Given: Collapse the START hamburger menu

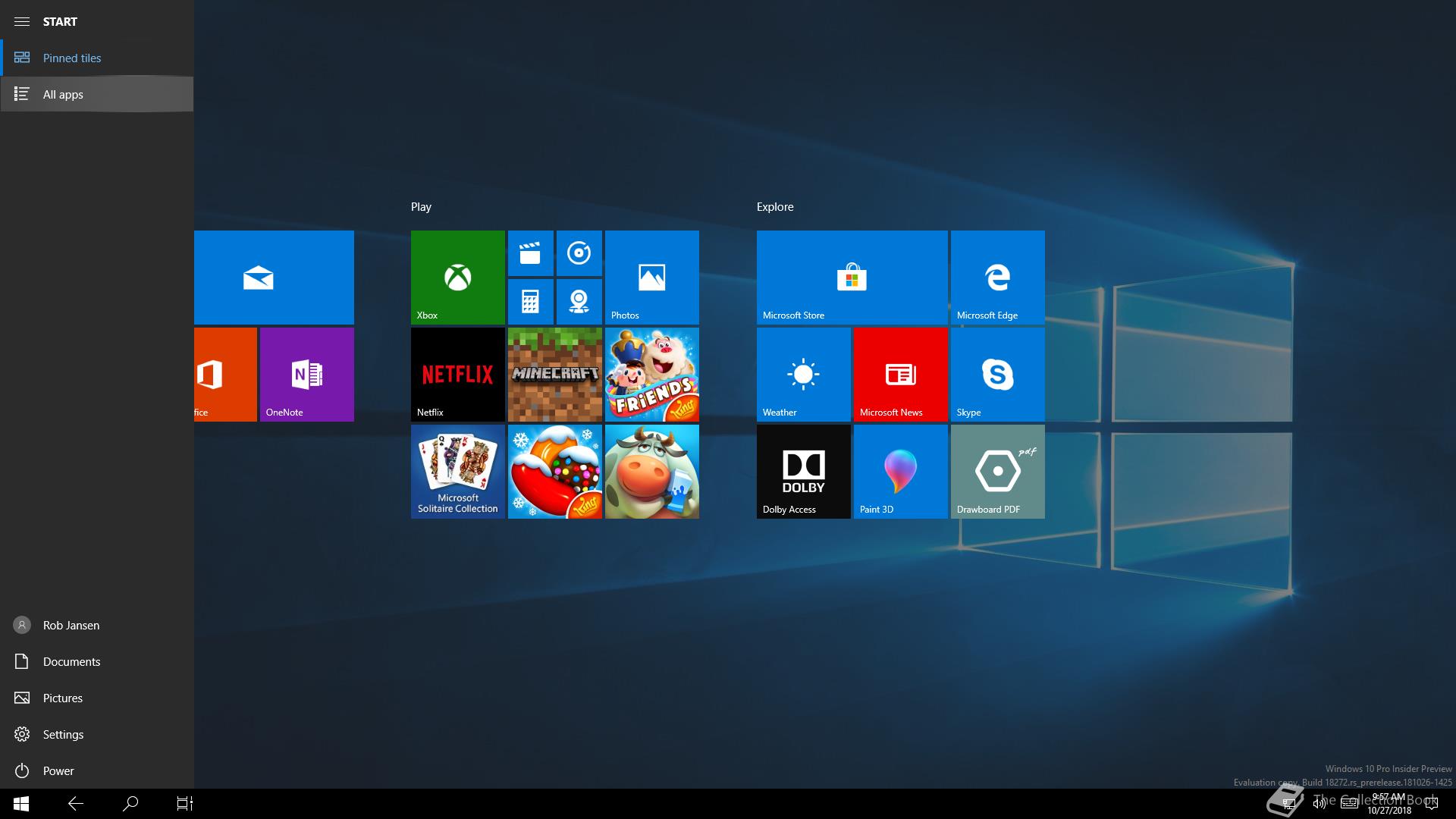Looking at the screenshot, I should click(22, 21).
